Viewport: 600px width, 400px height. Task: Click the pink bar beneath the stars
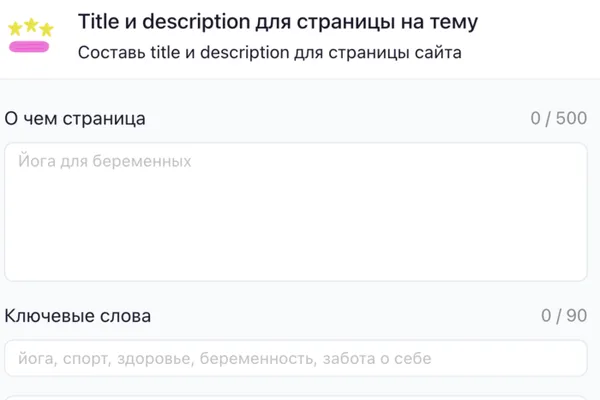pyautogui.click(x=30, y=45)
